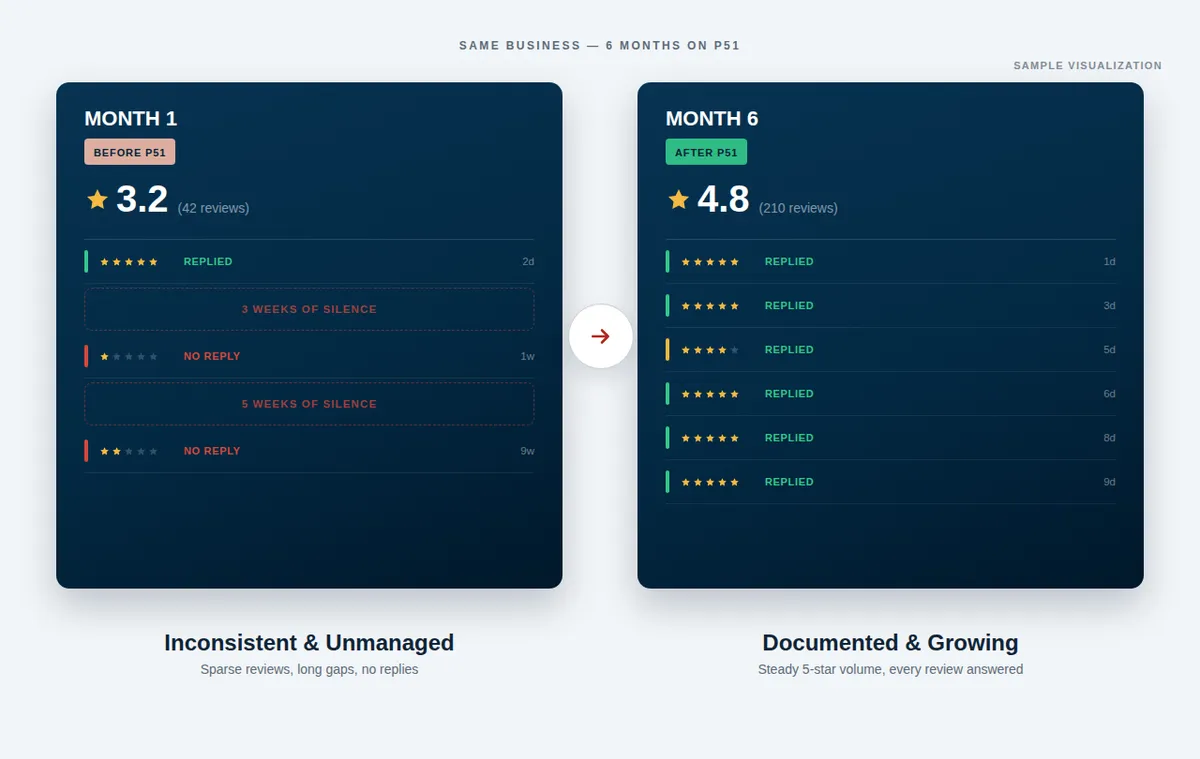Click the 3 WEEKS OF SILENCE box
The height and width of the screenshot is (759, 1200).
309,309
